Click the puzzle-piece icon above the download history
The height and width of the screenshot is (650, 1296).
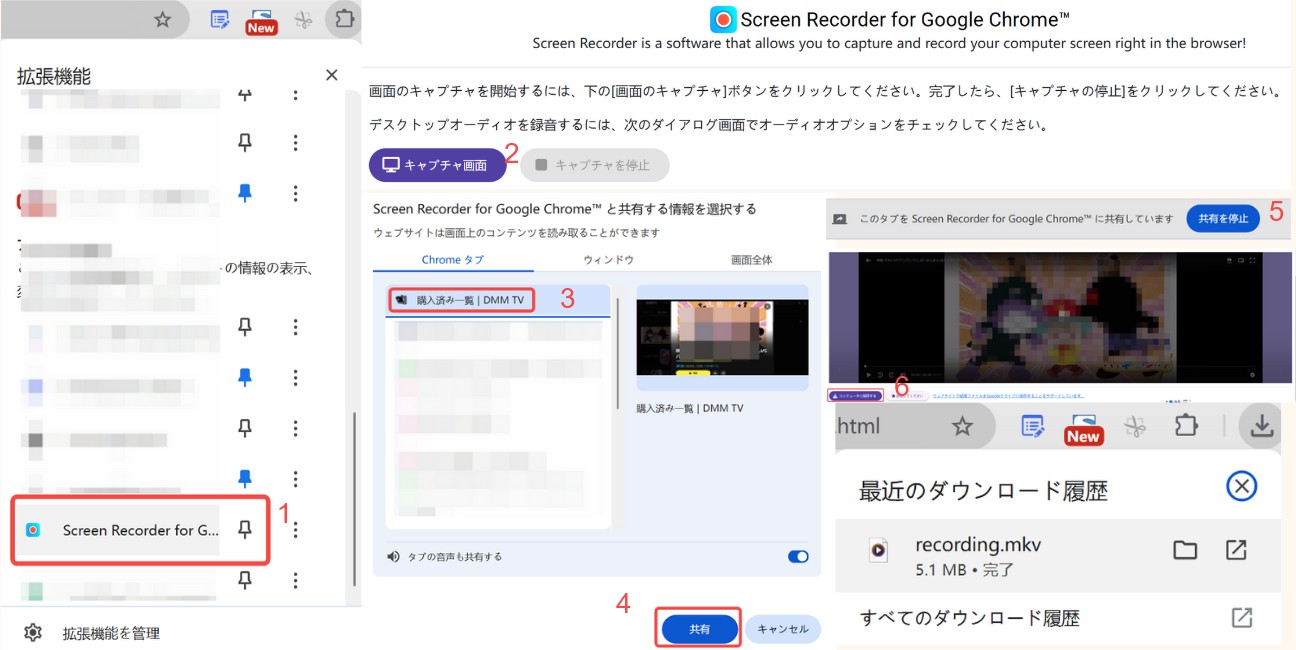point(1186,426)
